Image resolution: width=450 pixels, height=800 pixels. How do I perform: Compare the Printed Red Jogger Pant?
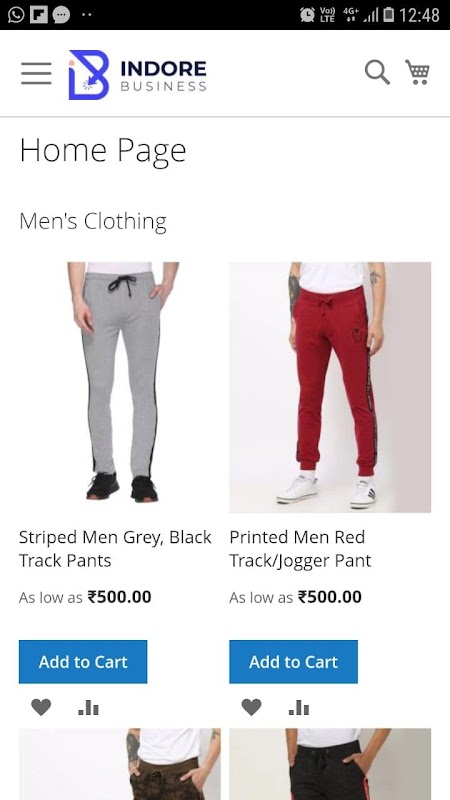coord(299,707)
